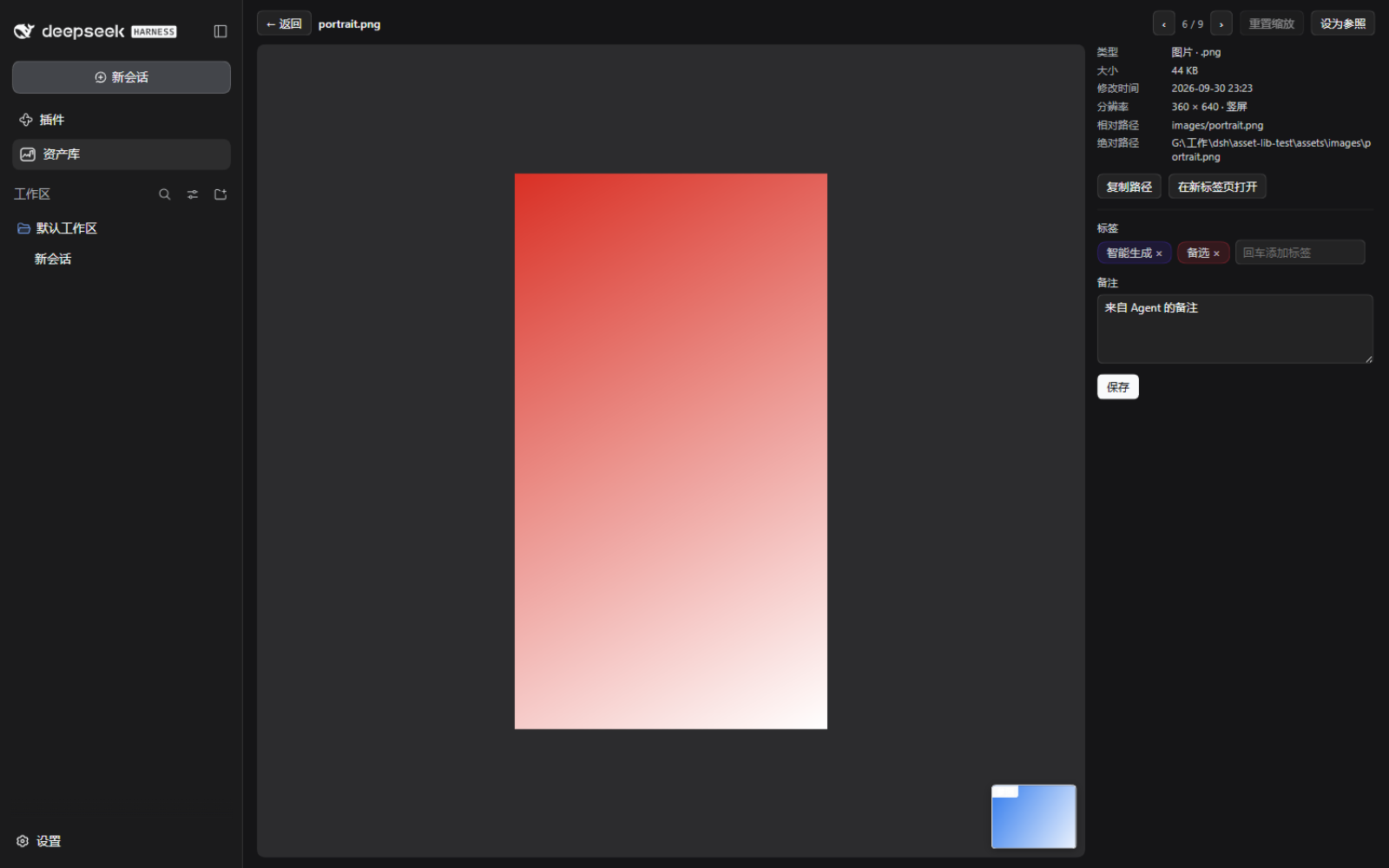Click the HARNESS badge label
This screenshot has width=1389, height=868.
(x=154, y=32)
